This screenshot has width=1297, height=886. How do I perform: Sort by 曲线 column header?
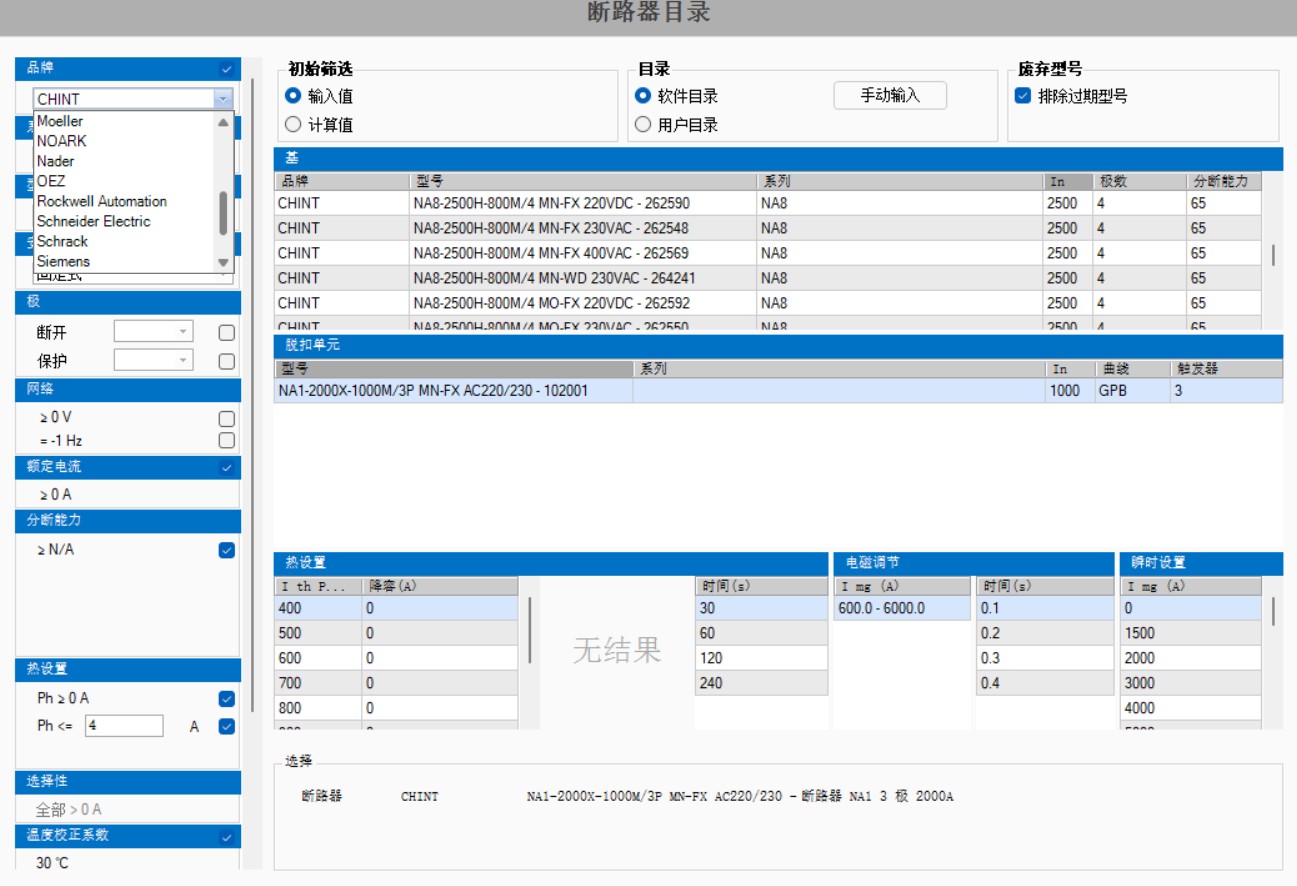click(1131, 369)
